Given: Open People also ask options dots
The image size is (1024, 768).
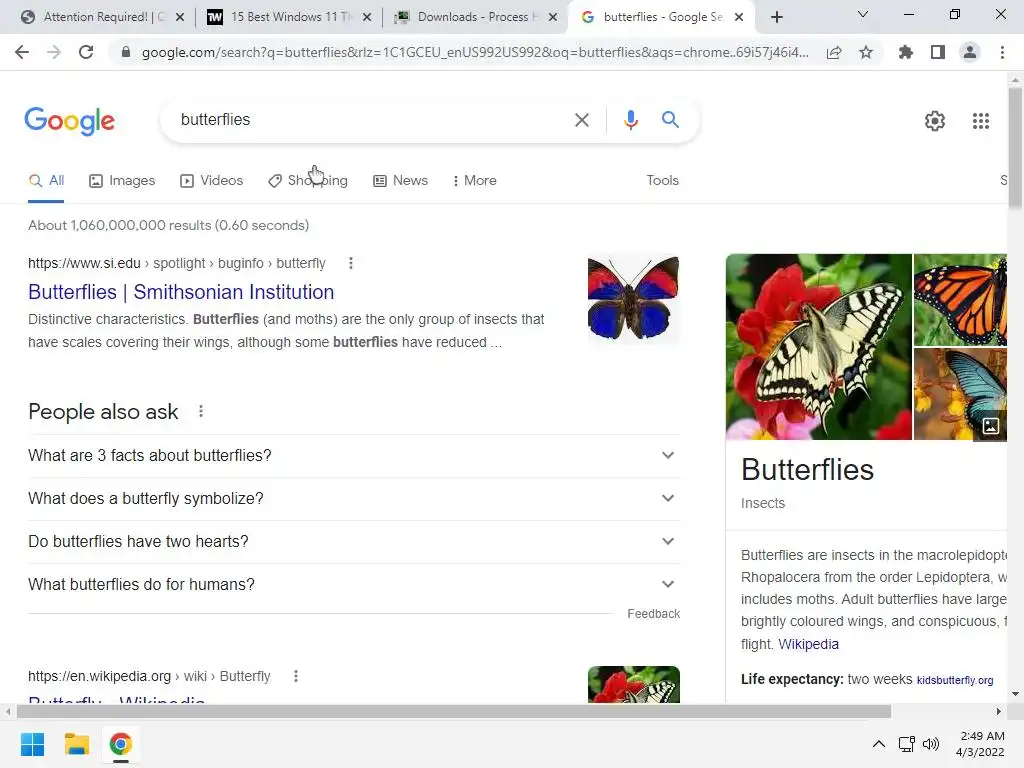Looking at the screenshot, I should tap(201, 411).
